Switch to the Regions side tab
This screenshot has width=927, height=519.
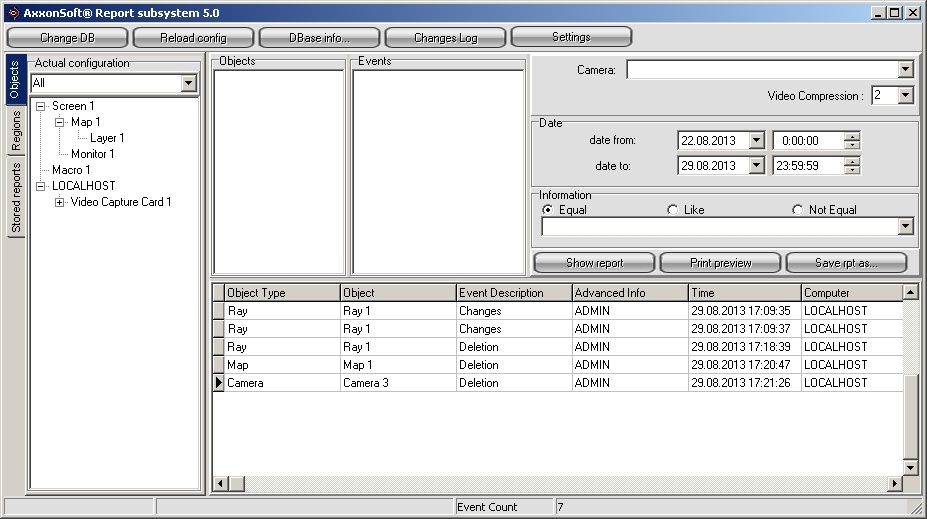pos(16,131)
